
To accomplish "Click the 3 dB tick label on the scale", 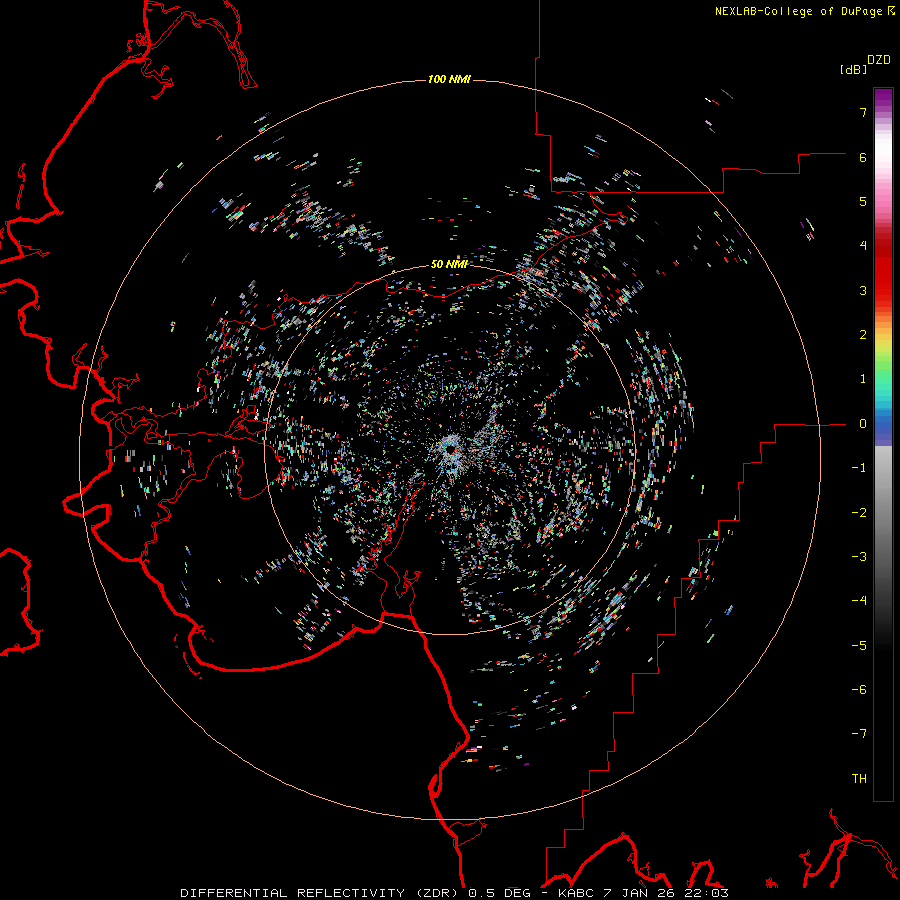I will pos(863,290).
